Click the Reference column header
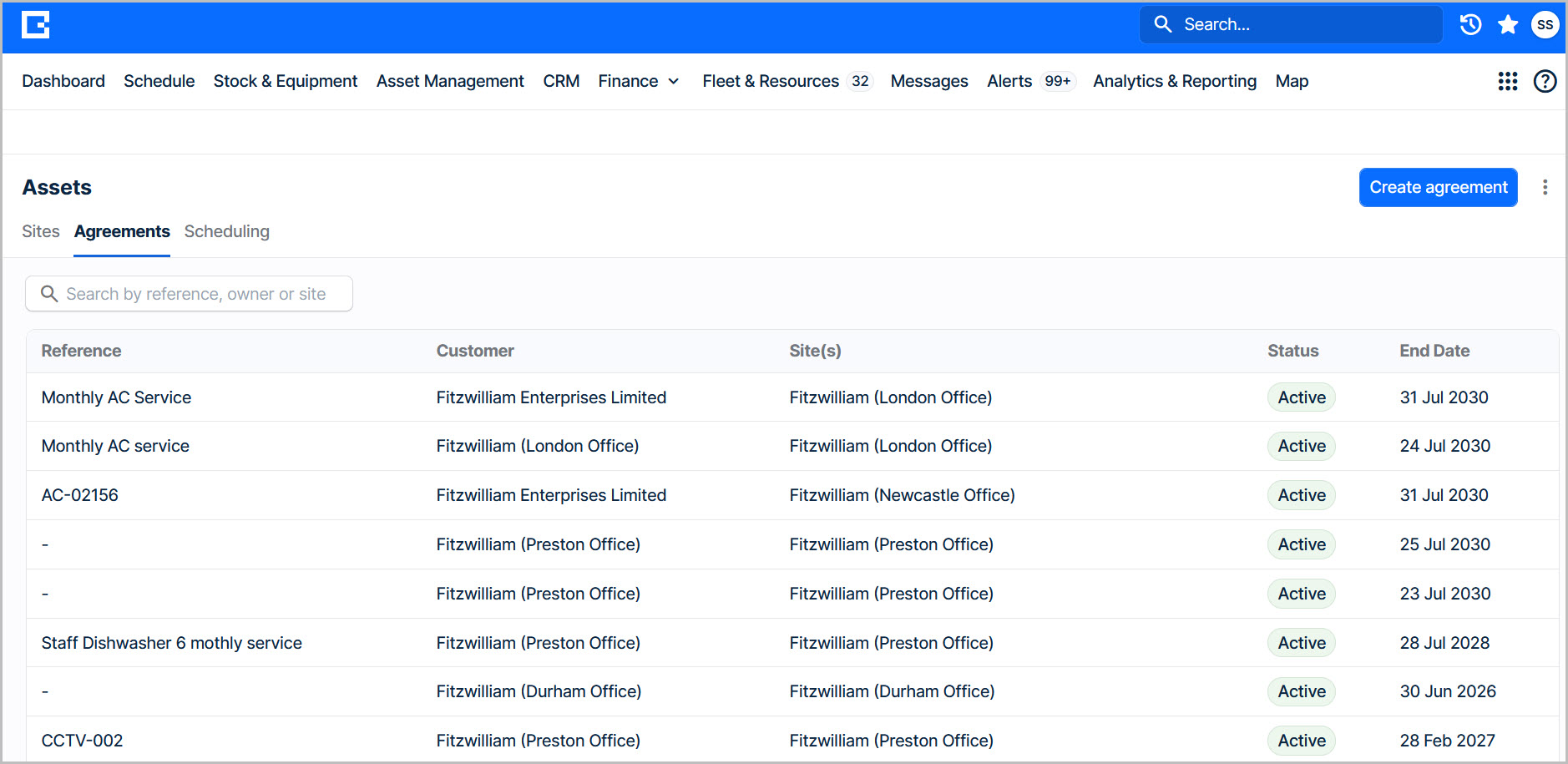 coord(81,351)
